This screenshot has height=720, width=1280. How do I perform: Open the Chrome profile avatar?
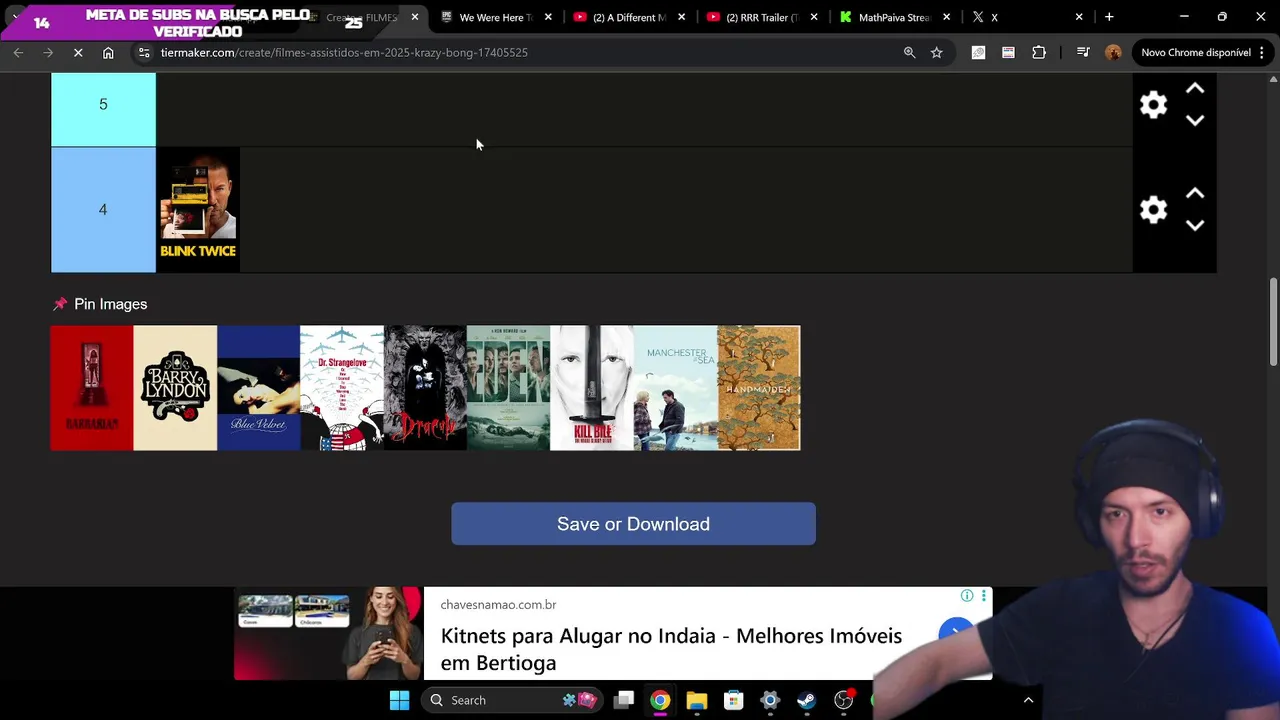[1113, 53]
